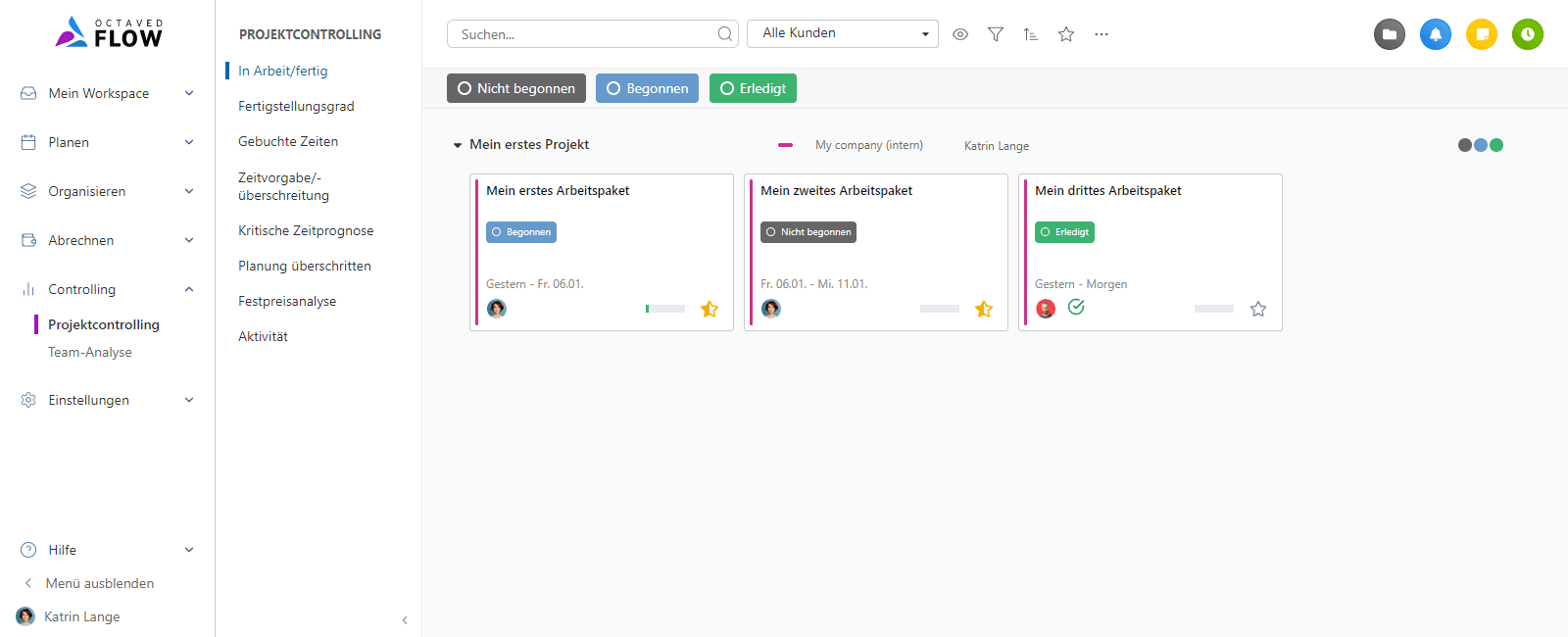Screen dimensions: 1568x637
Task: Open the 'Alle Kunden' dropdown
Action: (843, 33)
